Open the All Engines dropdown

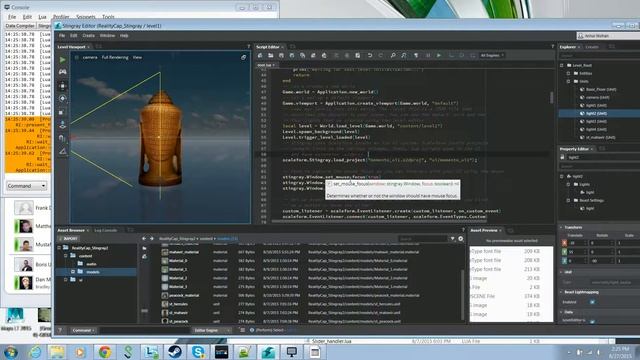492,56
